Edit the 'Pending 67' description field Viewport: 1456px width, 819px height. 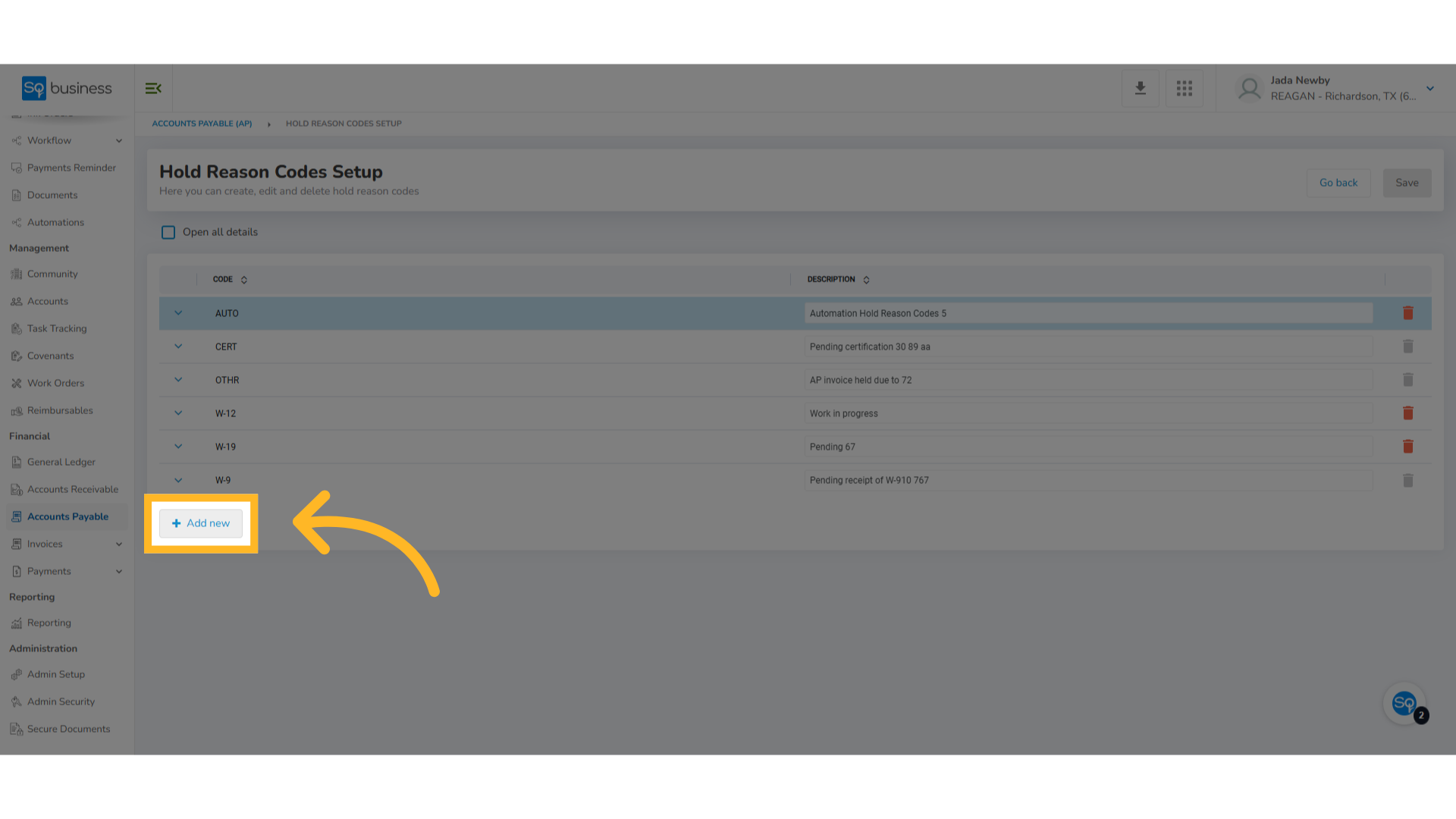tap(1088, 447)
